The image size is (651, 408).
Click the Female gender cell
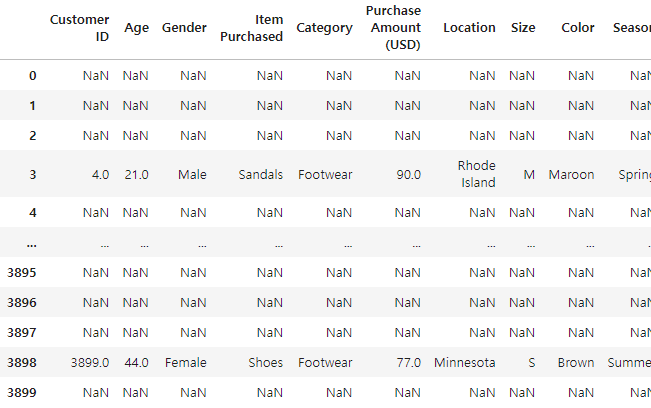[x=186, y=363]
